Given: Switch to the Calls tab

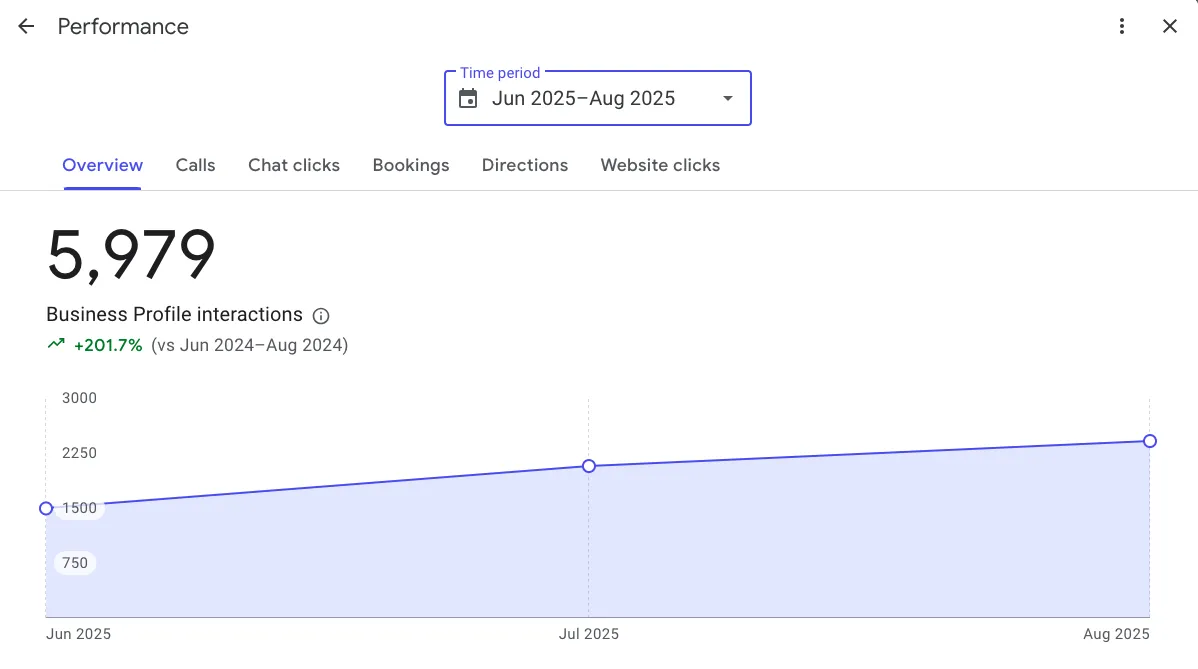Looking at the screenshot, I should [x=195, y=165].
